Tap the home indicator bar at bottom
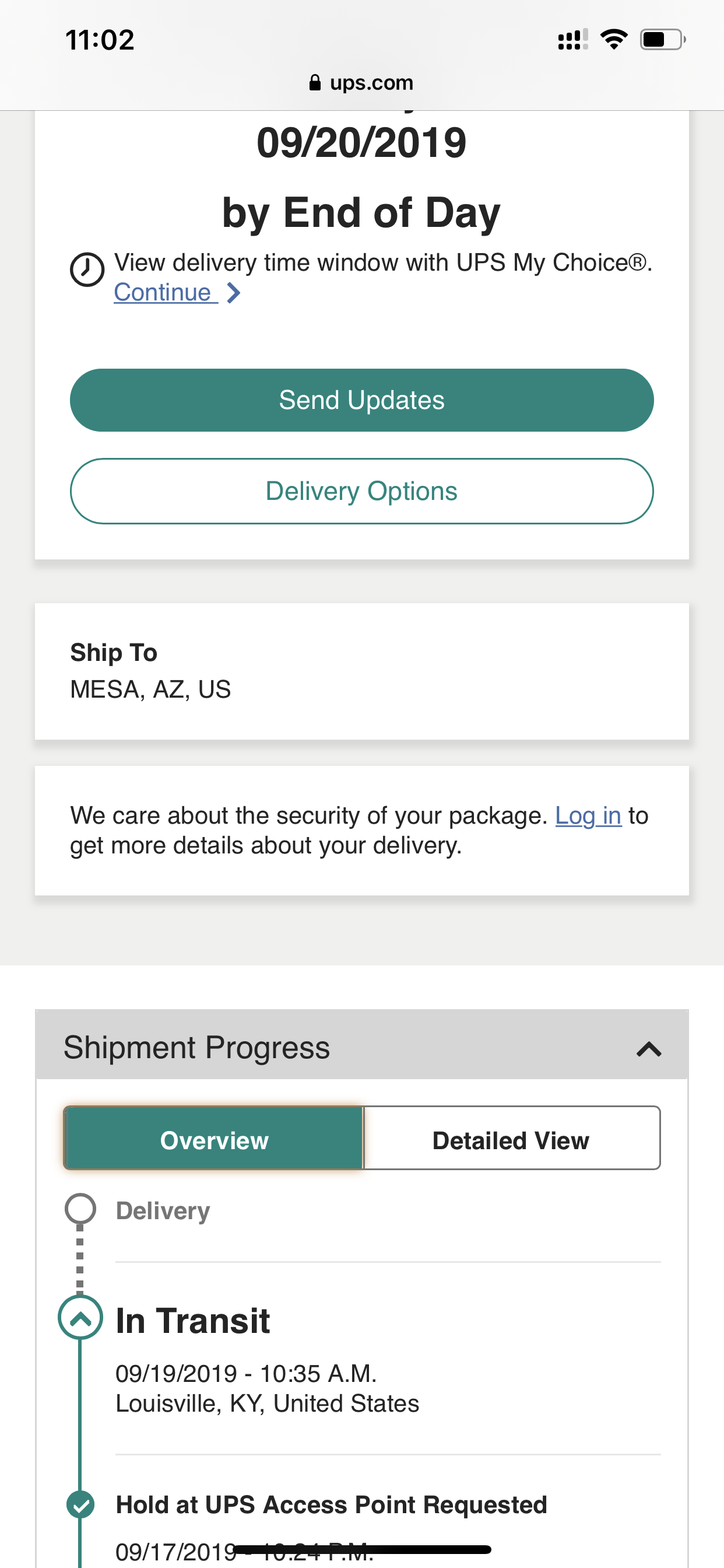This screenshot has width=724, height=1568. click(x=362, y=1549)
